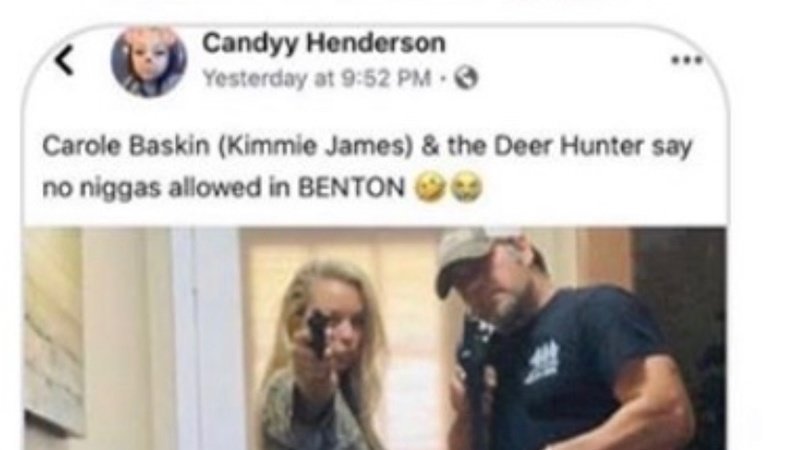This screenshot has height=450, width=800.
Task: Select the '(Kimmie James)' text in caption
Action: [316, 146]
